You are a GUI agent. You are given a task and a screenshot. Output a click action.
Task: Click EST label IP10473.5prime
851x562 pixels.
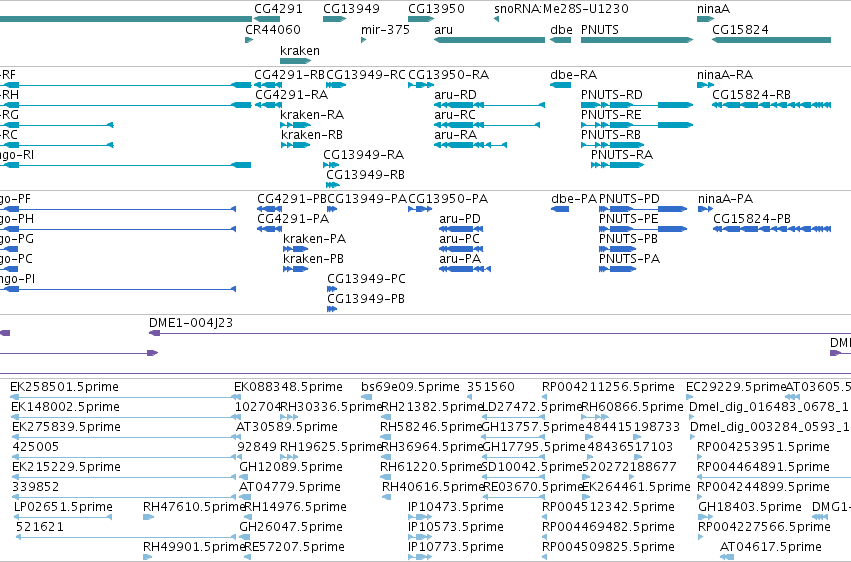(x=456, y=507)
